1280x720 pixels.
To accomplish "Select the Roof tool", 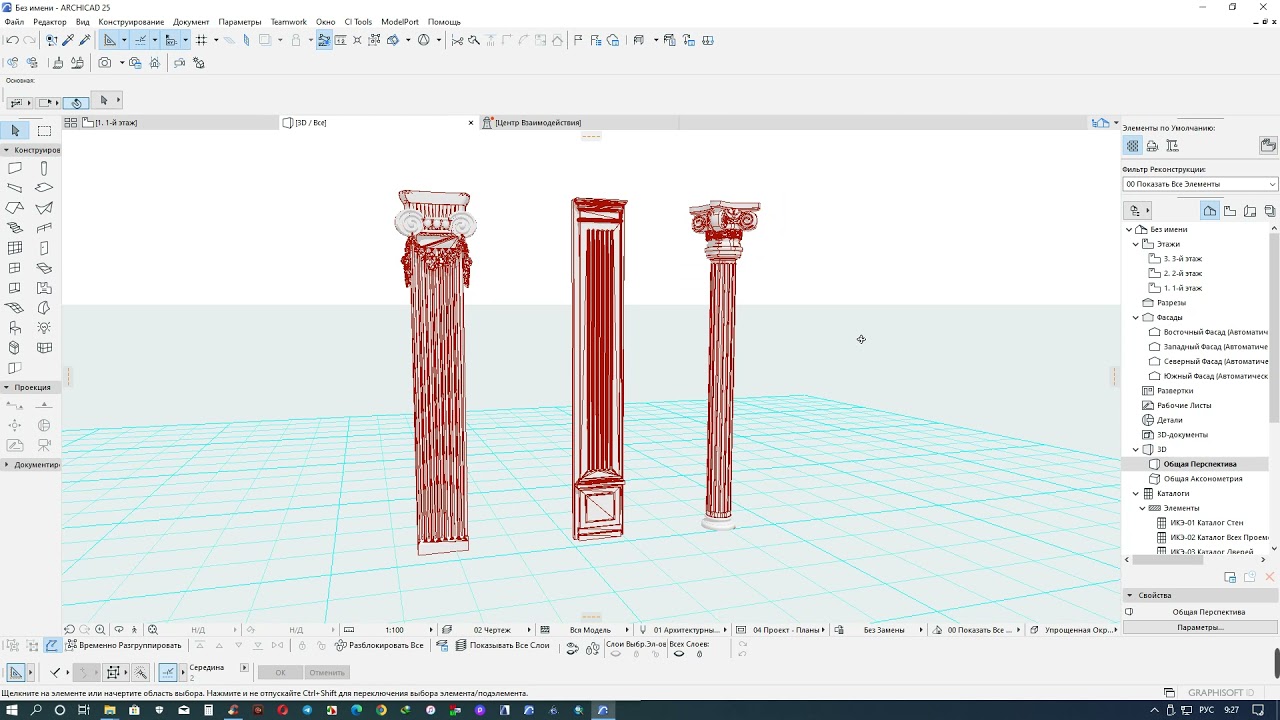I will click(15, 208).
